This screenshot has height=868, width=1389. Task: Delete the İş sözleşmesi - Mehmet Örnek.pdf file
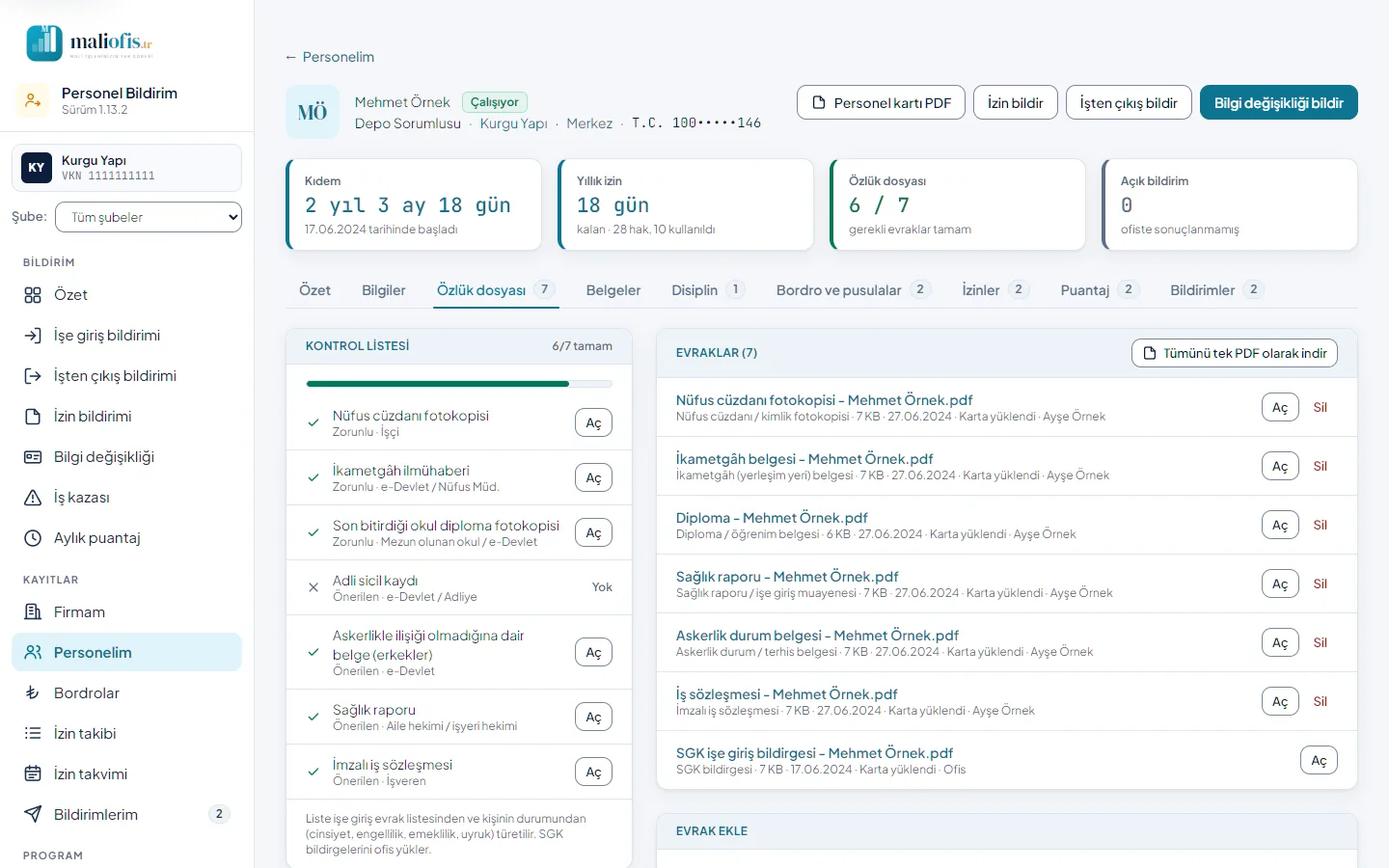point(1321,701)
